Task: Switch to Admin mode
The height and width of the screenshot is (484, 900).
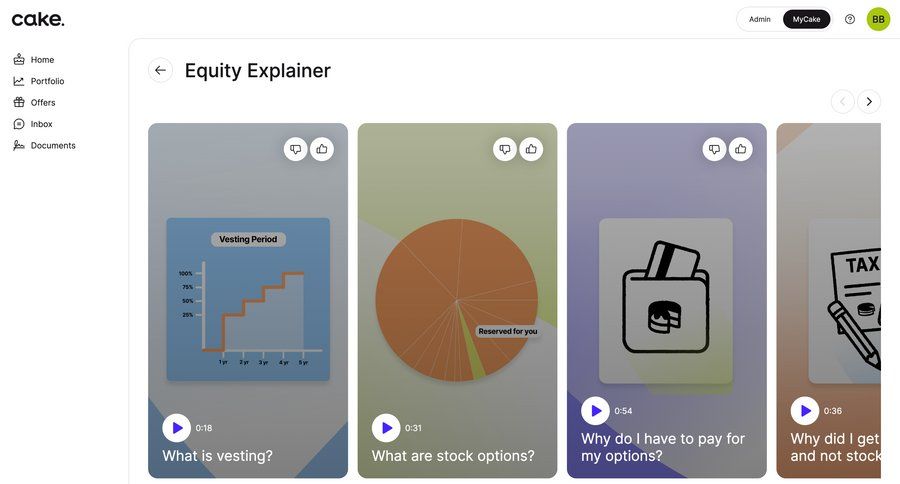Action: pos(760,19)
